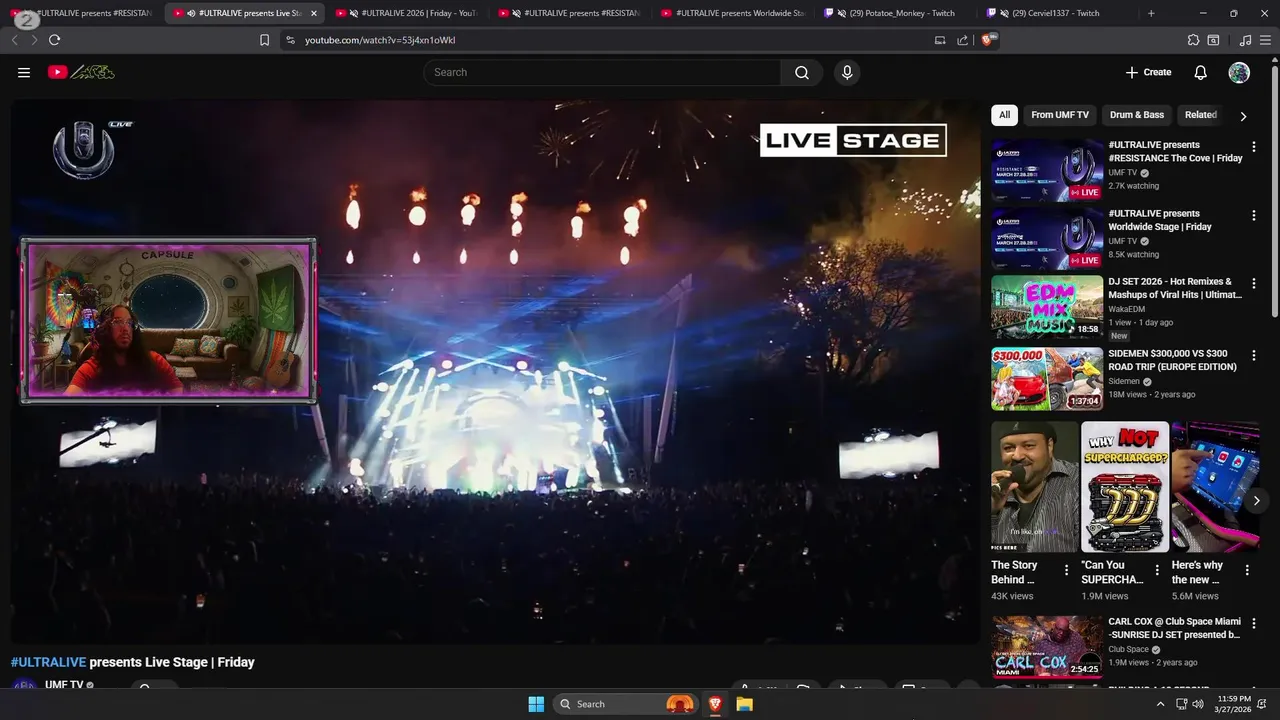Open the YouTube hamburger guide menu

point(24,72)
